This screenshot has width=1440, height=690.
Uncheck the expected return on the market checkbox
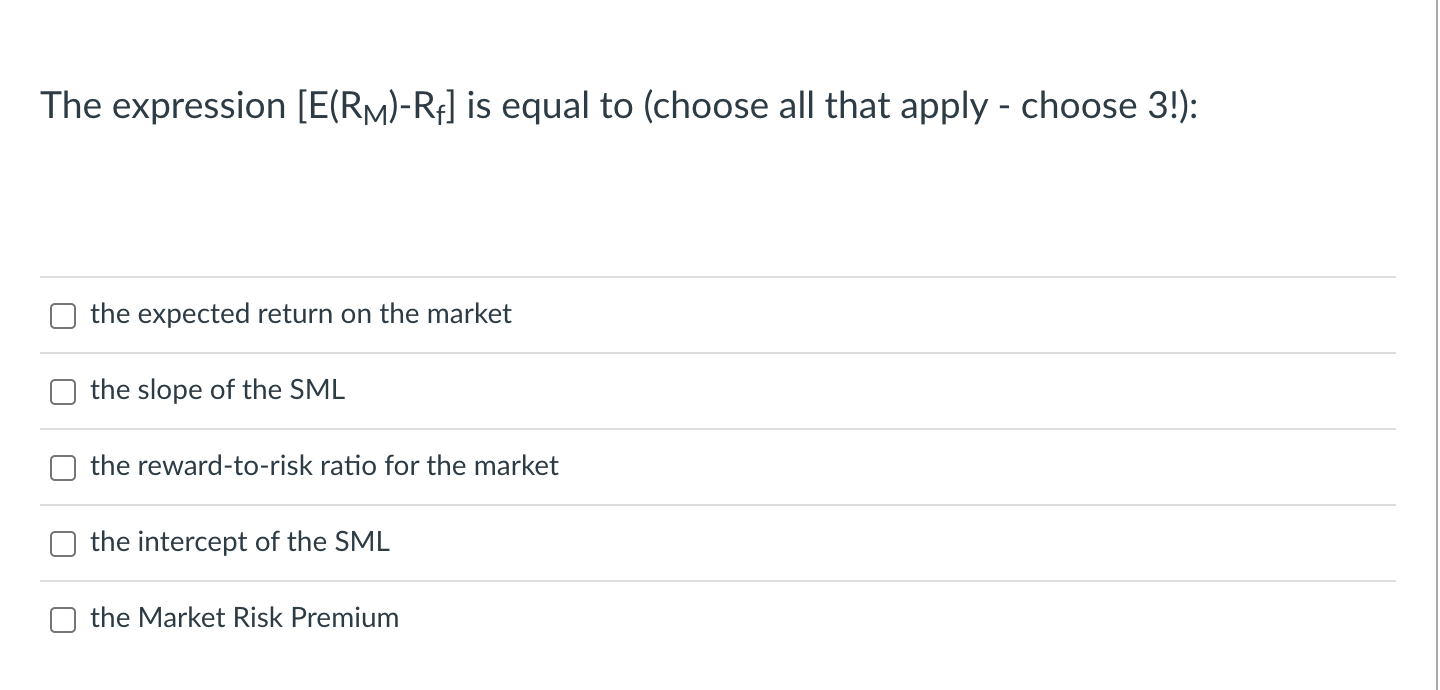[x=63, y=315]
